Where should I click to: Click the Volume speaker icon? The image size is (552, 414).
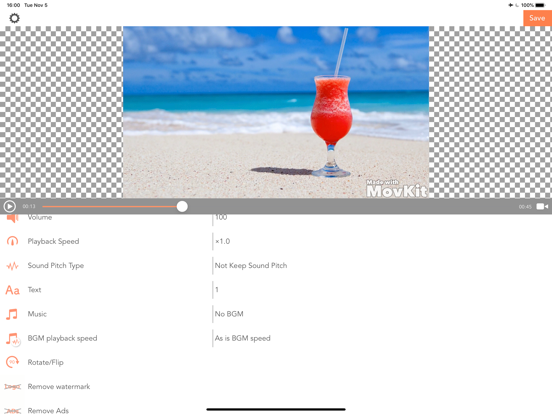(x=12, y=218)
